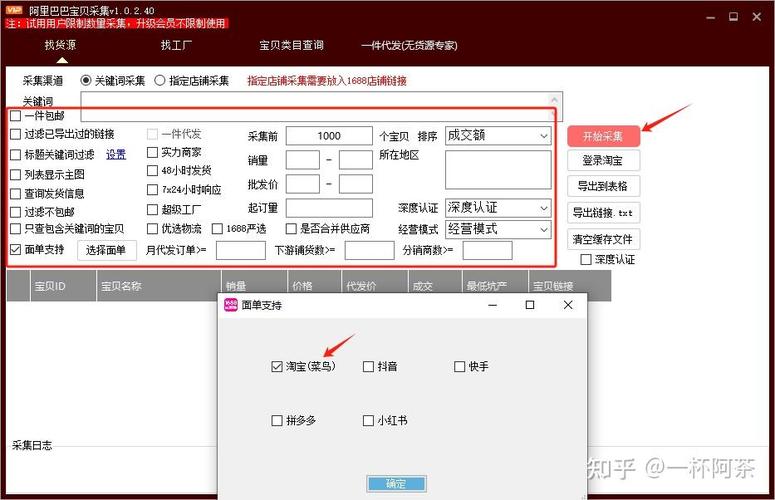Select the 关键词采集 radio button
The width and height of the screenshot is (775, 500).
(86, 80)
